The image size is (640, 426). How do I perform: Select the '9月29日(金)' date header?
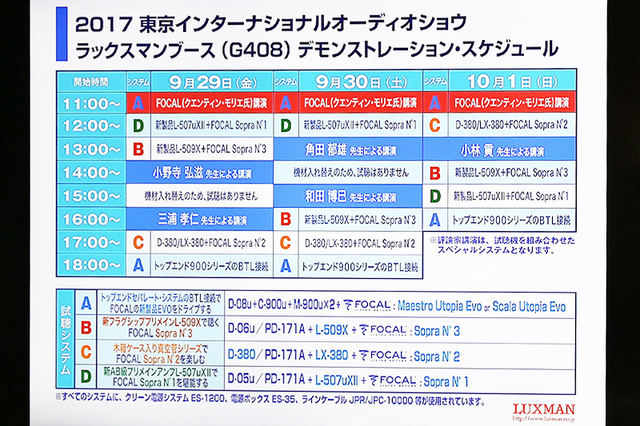click(x=212, y=82)
